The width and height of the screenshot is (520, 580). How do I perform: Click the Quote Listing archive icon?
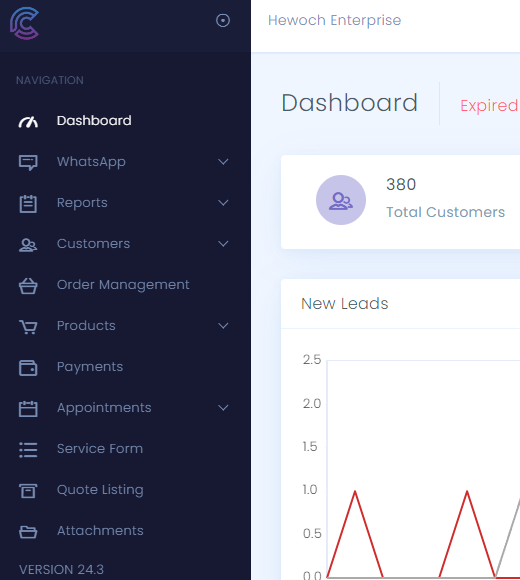coord(28,491)
